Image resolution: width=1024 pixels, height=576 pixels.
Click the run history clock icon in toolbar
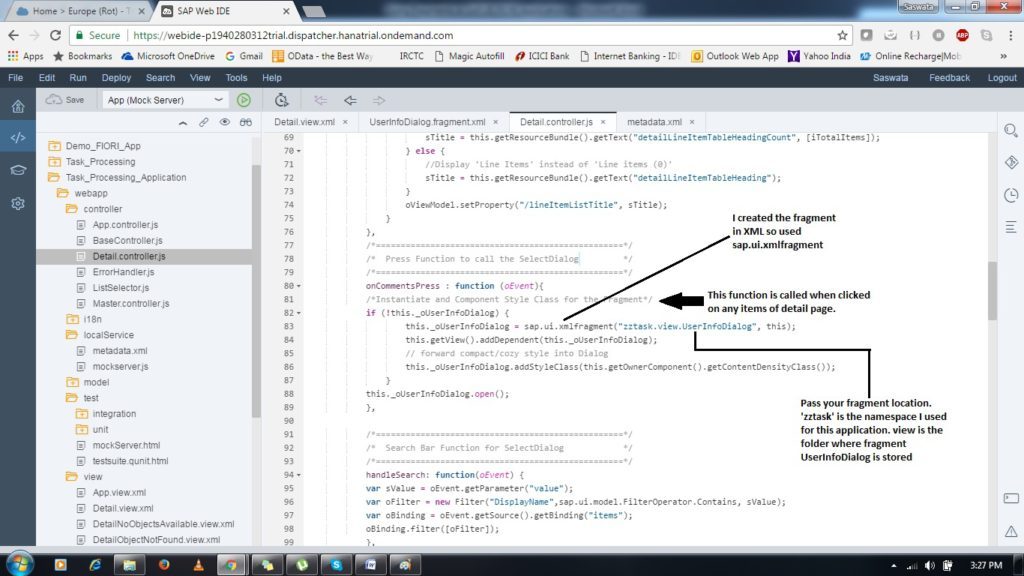click(281, 100)
